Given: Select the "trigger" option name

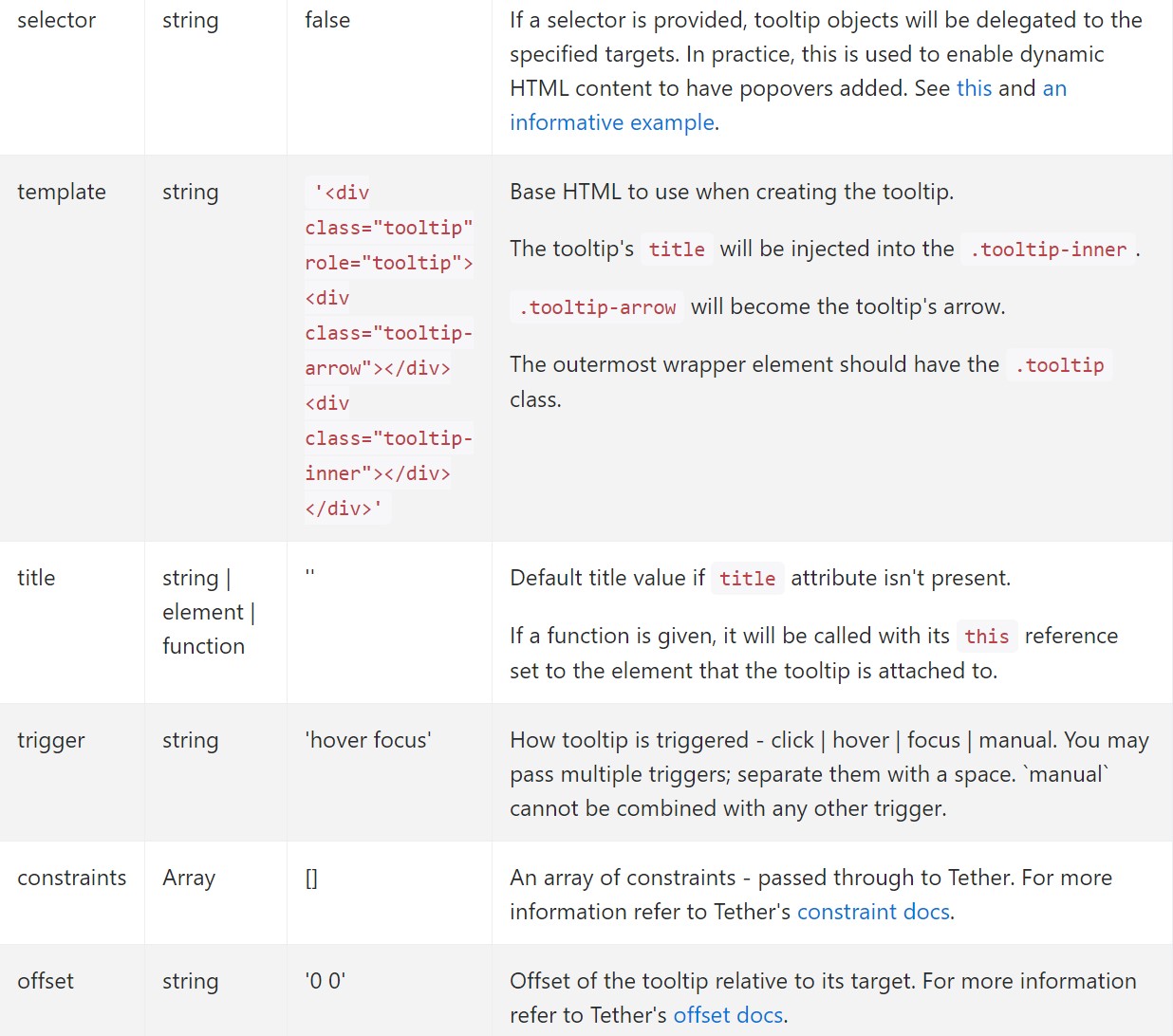Looking at the screenshot, I should [50, 740].
